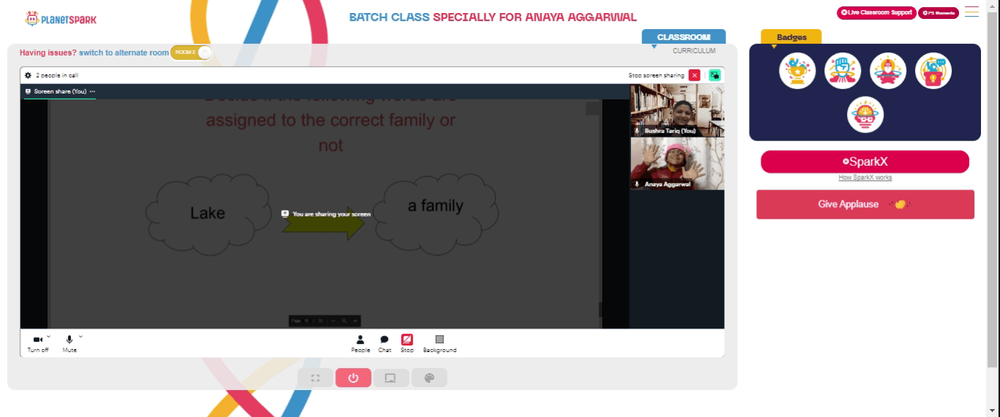Open Background effects option
The height and width of the screenshot is (417, 1000).
click(439, 344)
